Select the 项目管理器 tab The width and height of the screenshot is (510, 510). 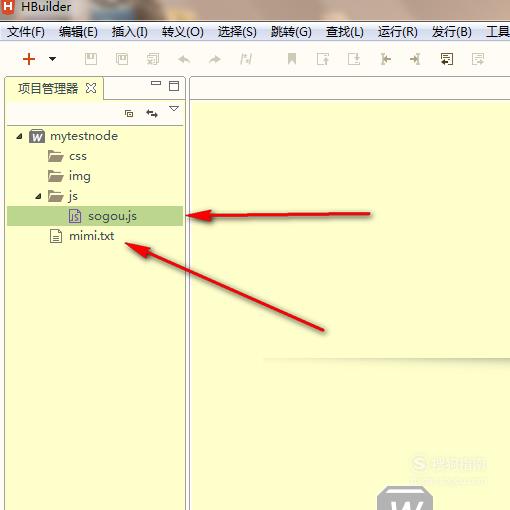[48, 88]
